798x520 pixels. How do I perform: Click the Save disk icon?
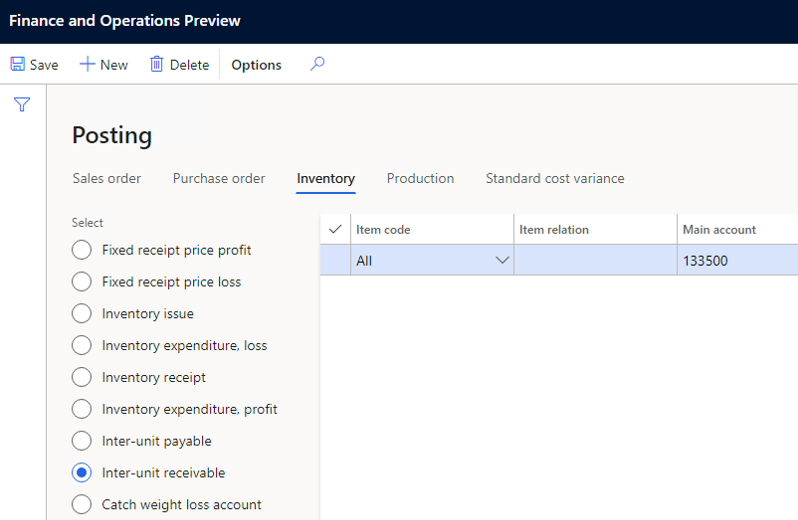coord(17,65)
